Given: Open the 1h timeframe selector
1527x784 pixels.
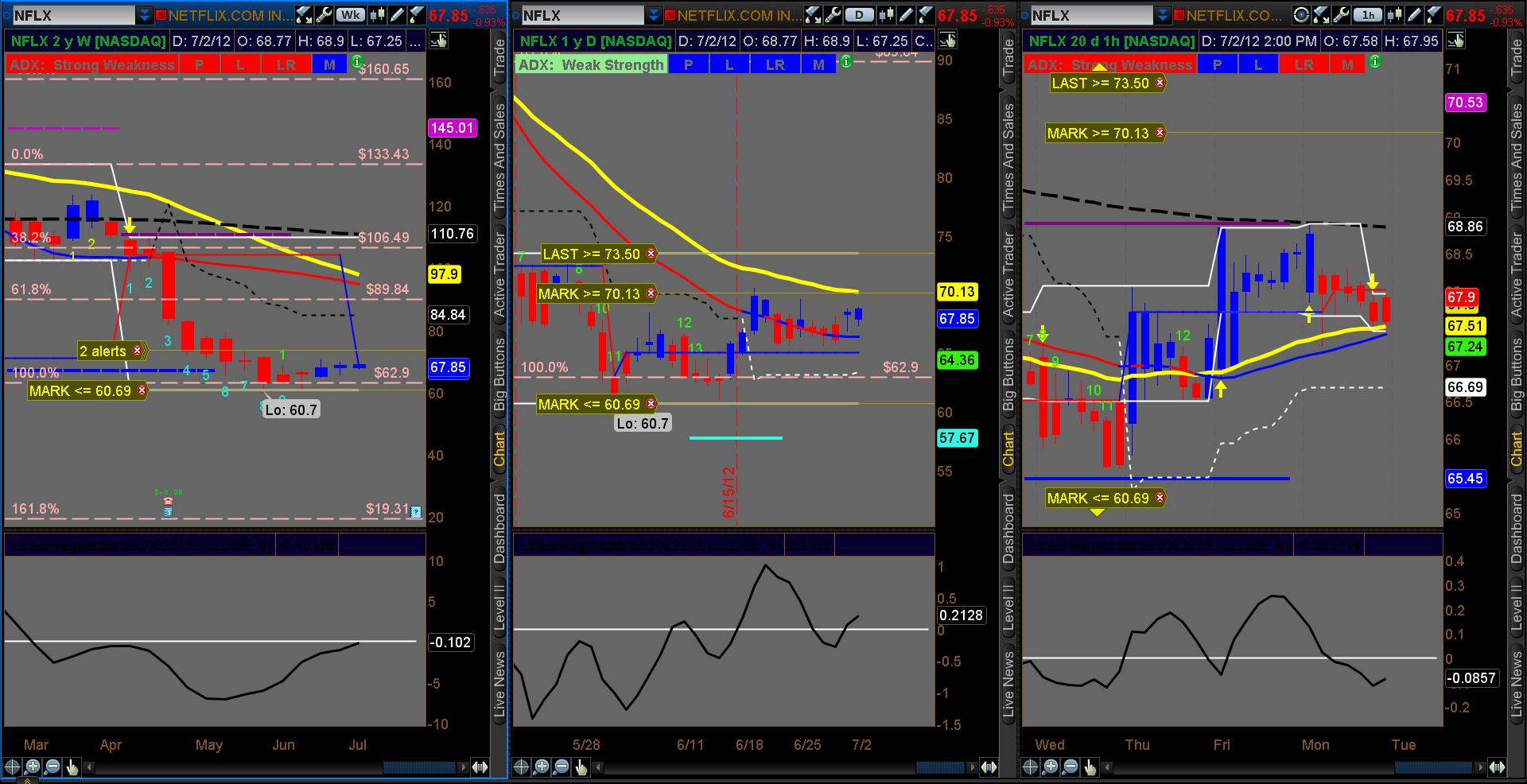Looking at the screenshot, I should [1368, 15].
